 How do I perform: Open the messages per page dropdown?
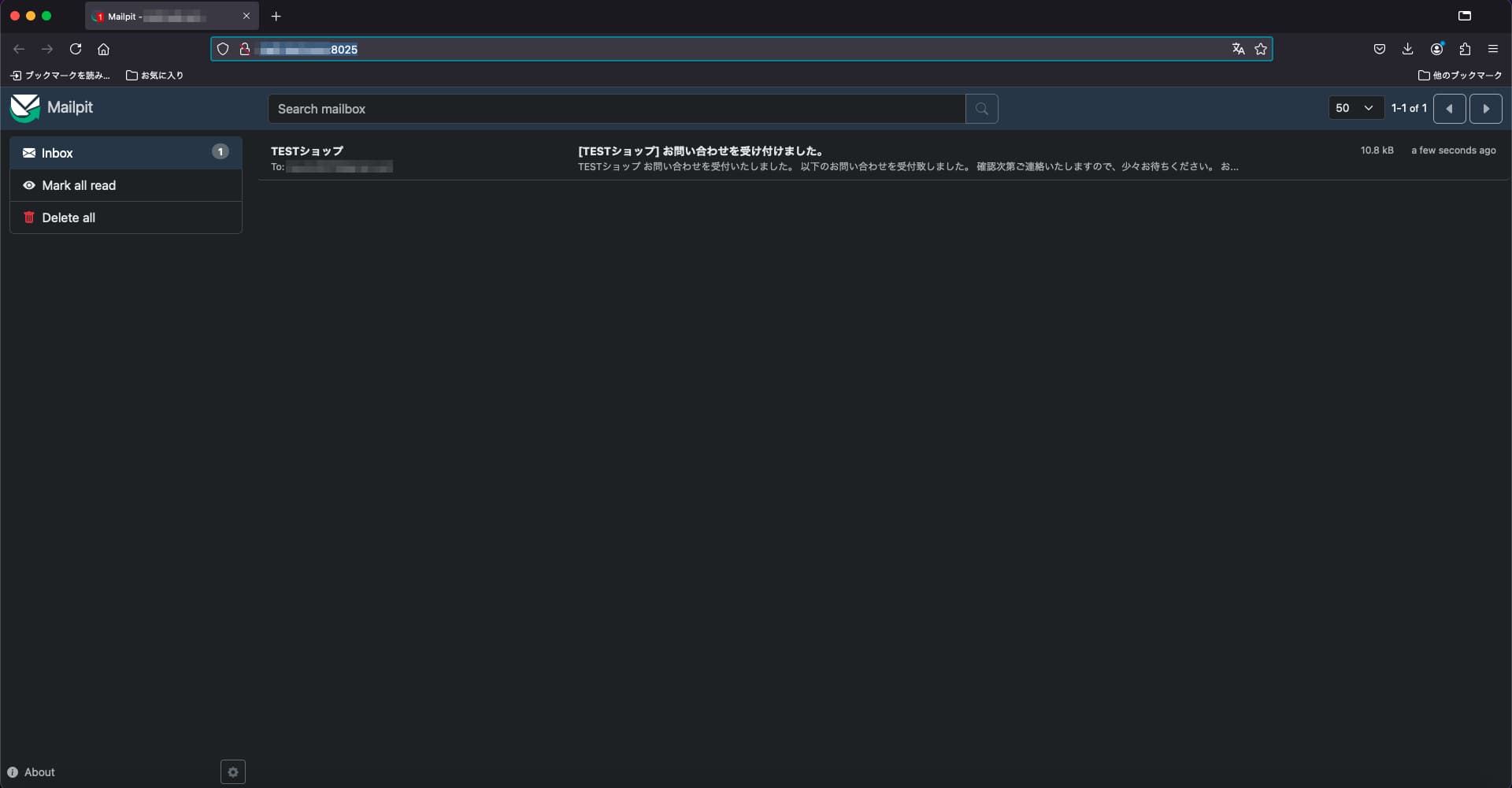[x=1356, y=109]
